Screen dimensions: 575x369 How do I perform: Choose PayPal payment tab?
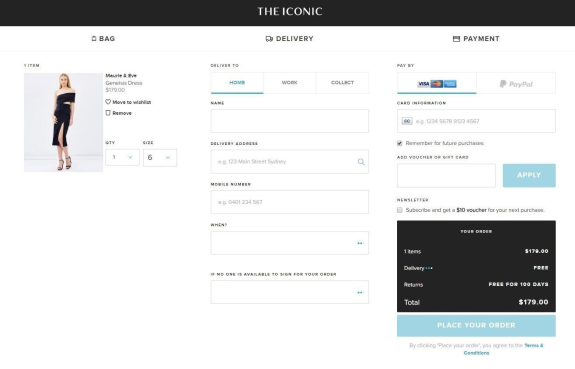[516, 84]
